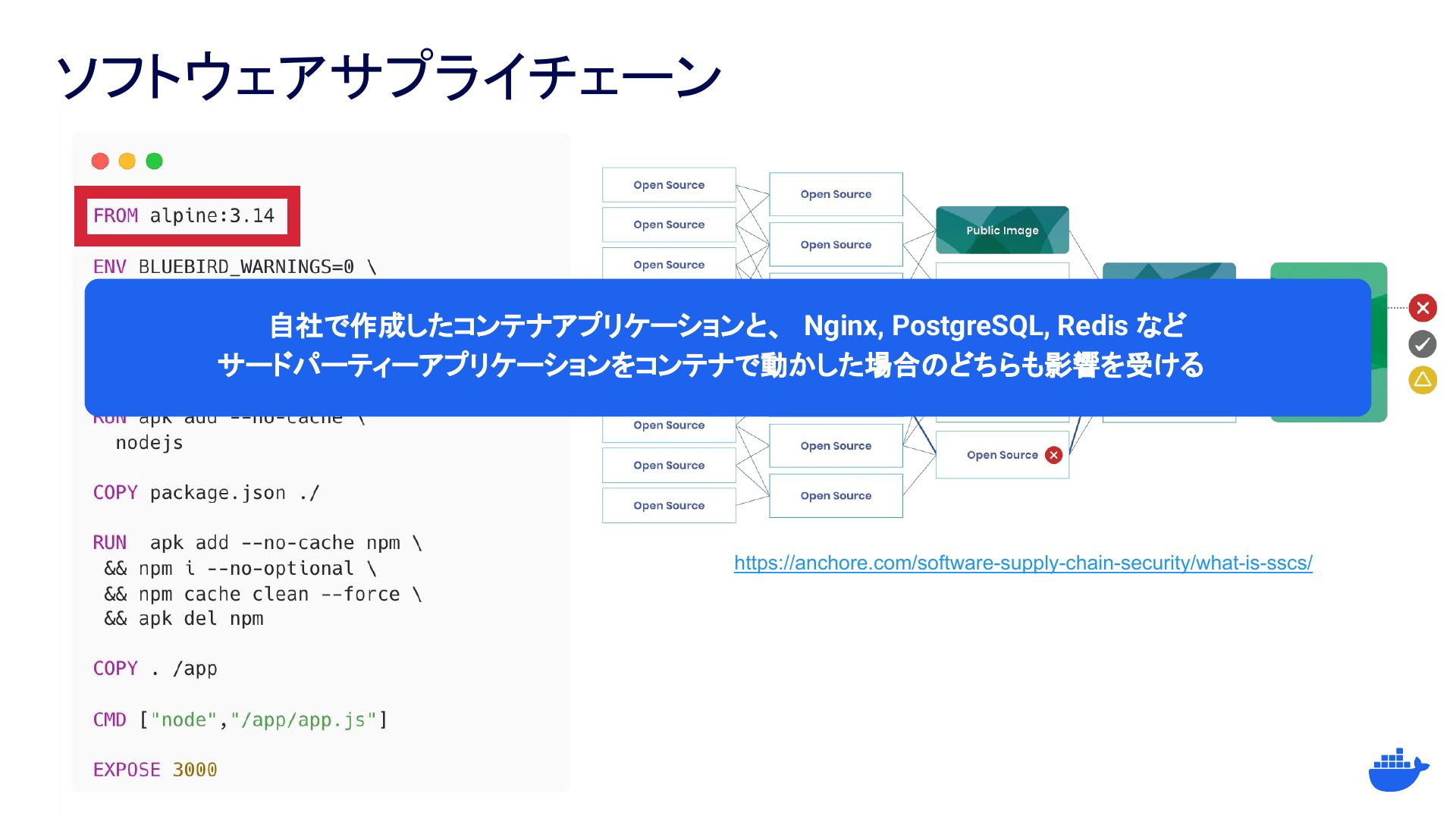1456x819 pixels.
Task: Click the 'ENV BLUEBIRD_WARNINGS=0 \' line
Action: click(x=235, y=267)
